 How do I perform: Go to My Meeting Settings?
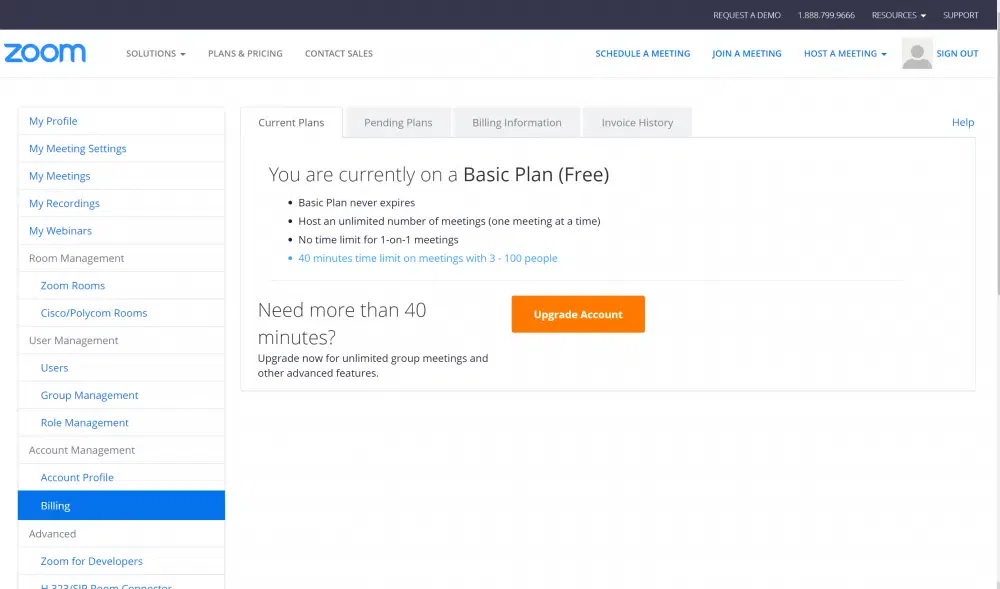point(77,149)
